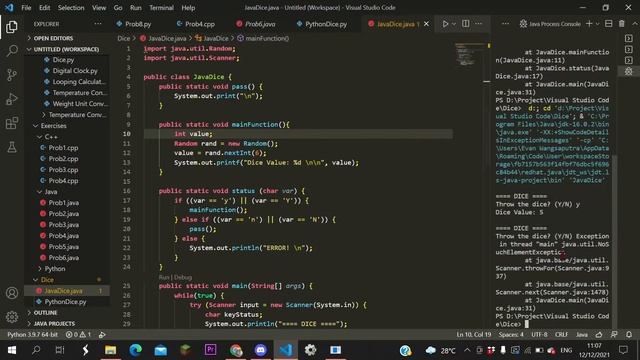Open the File menu
This screenshot has width=640, height=360.
(26, 7)
